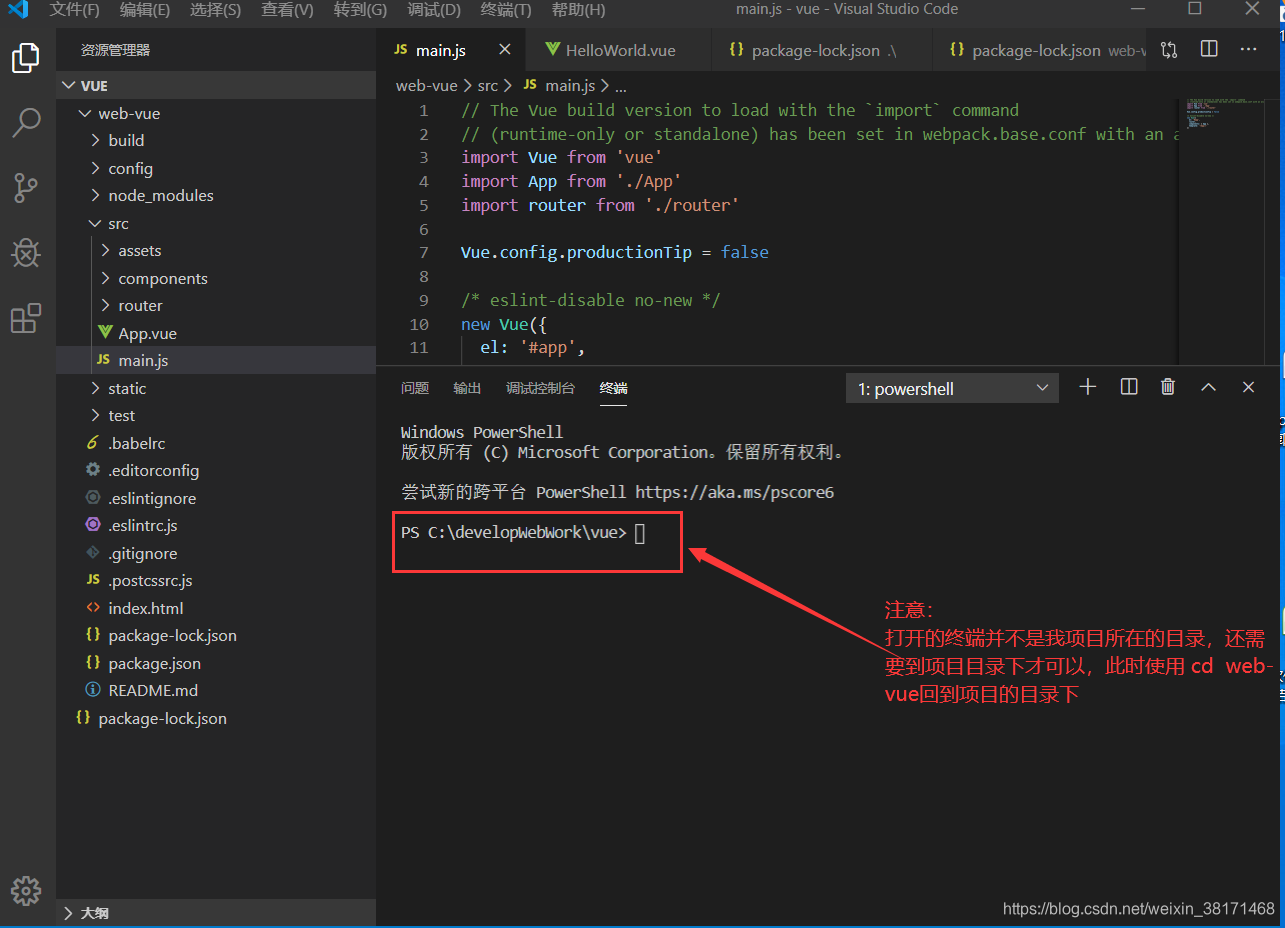
Task: Show the 问题 problems panel tab
Action: (x=415, y=388)
